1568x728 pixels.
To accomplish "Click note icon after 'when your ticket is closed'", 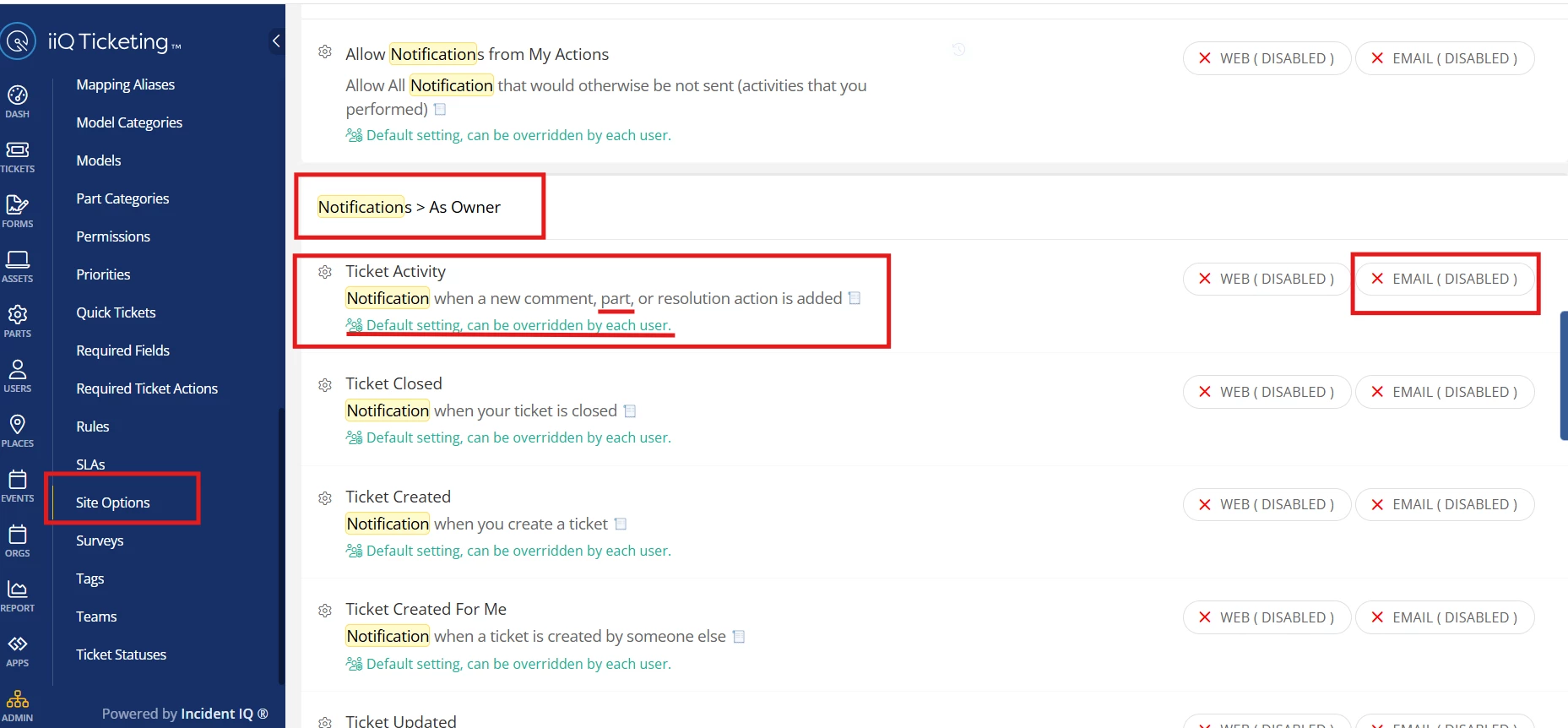I will (x=630, y=411).
